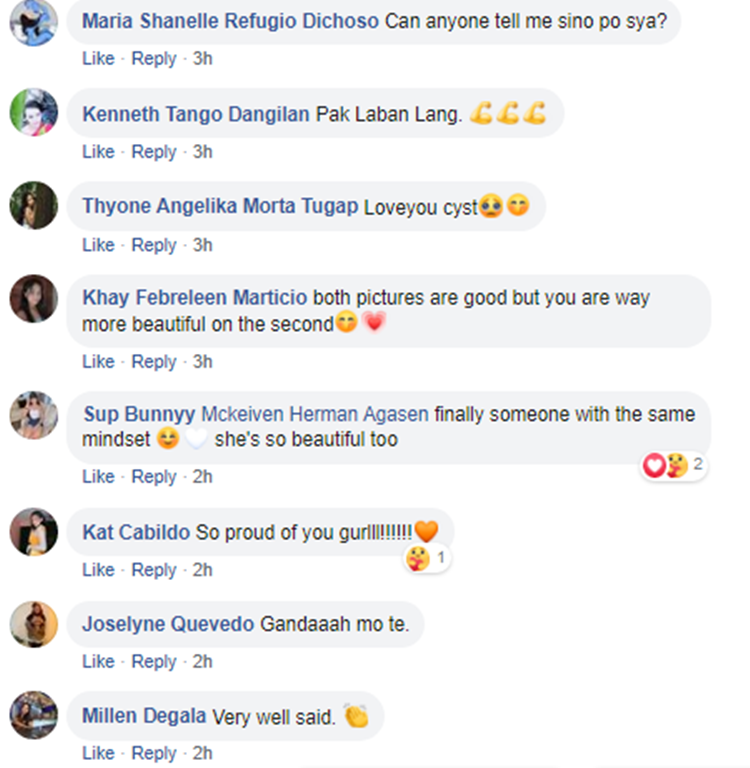Image resolution: width=750 pixels, height=768 pixels.
Task: Open Khay Febreleen Marticio's profile photo
Action: click(x=34, y=299)
